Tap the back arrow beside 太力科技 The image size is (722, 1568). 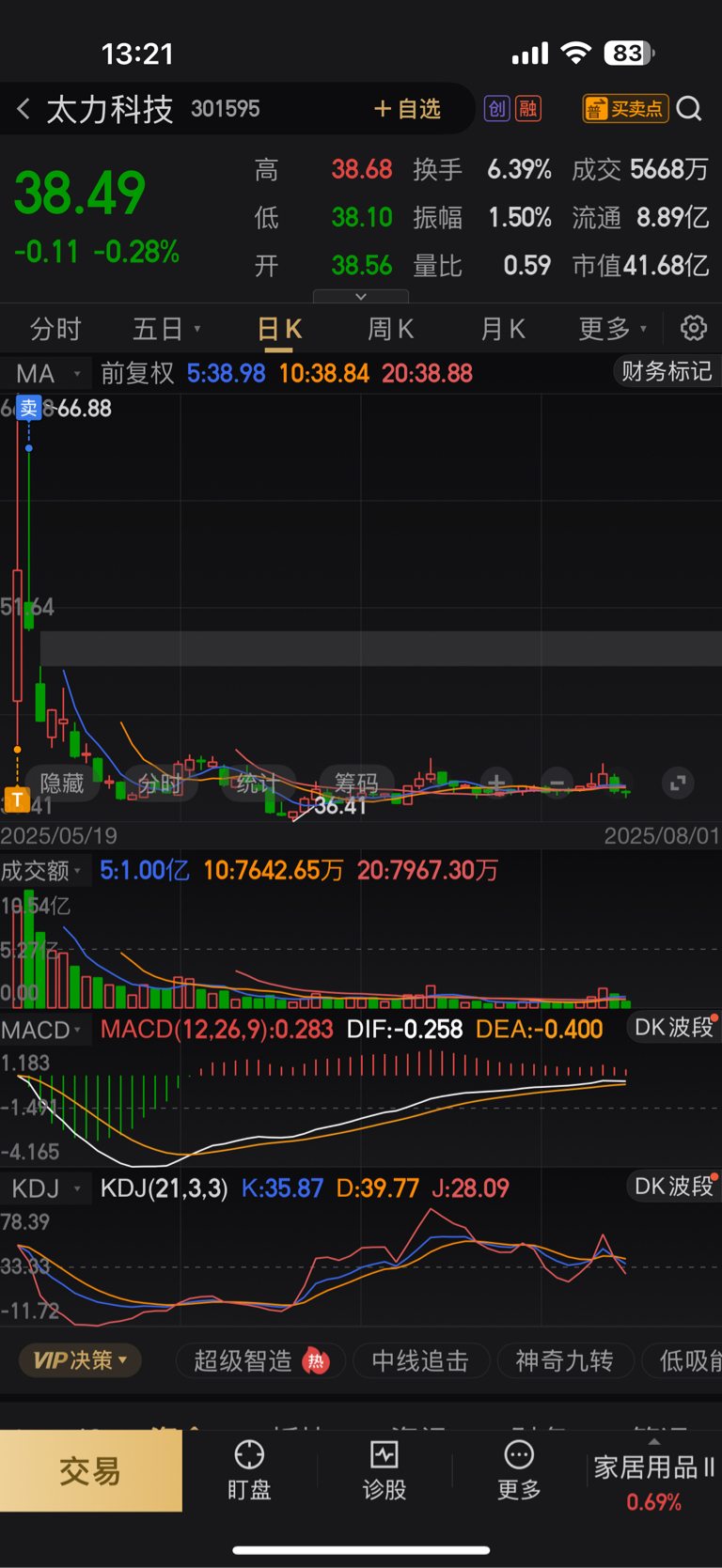pyautogui.click(x=24, y=109)
